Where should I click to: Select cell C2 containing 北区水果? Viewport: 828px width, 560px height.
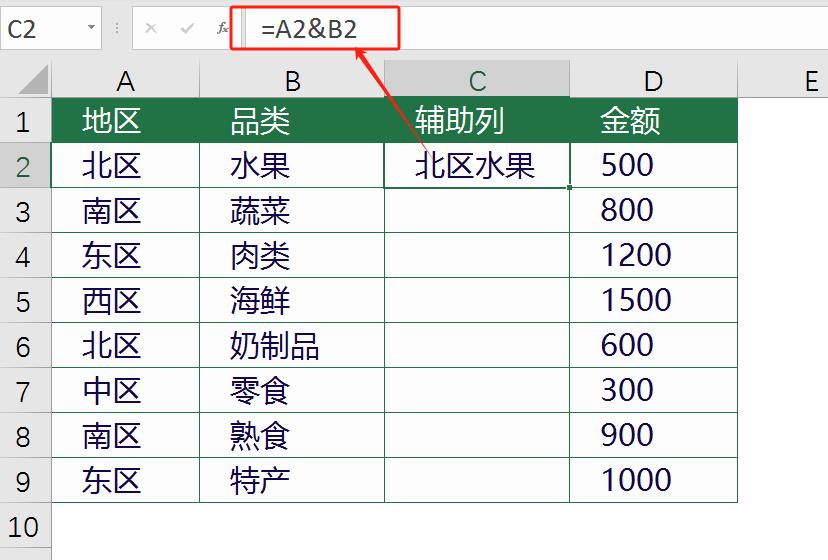pos(477,165)
